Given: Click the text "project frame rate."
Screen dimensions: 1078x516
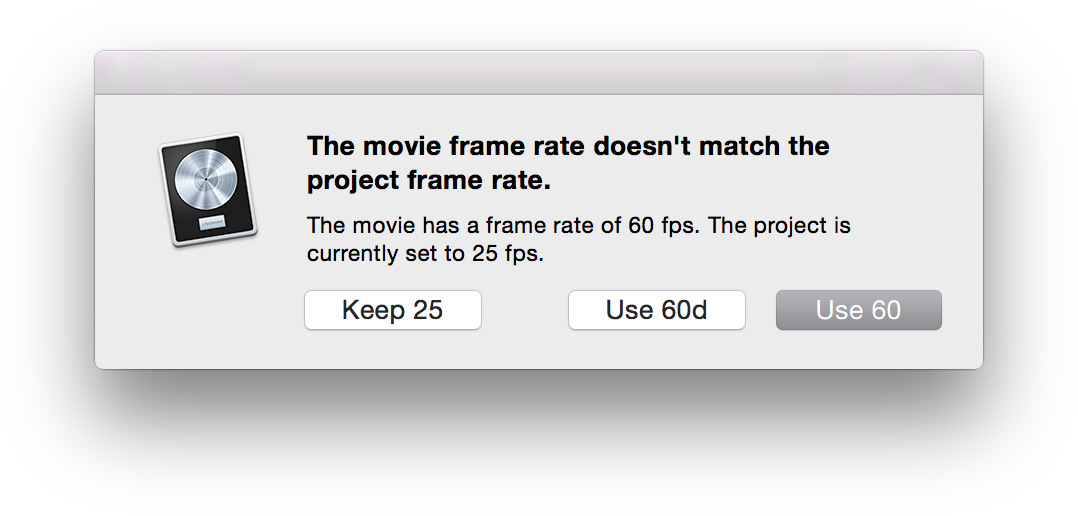Looking at the screenshot, I should pyautogui.click(x=429, y=181).
